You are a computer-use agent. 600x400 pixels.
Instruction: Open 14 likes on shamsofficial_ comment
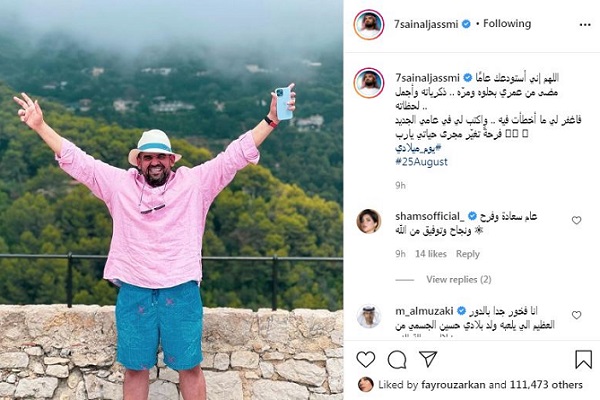pos(431,254)
